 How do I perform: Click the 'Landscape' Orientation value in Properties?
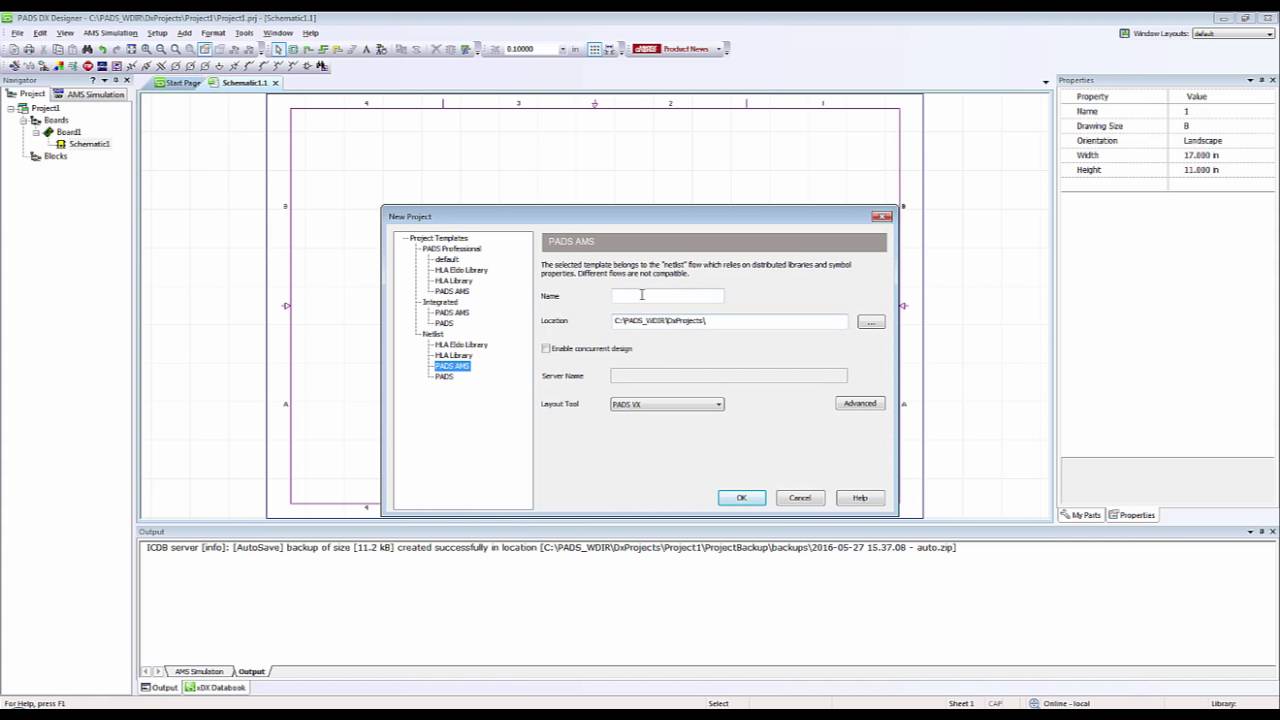[1203, 141]
